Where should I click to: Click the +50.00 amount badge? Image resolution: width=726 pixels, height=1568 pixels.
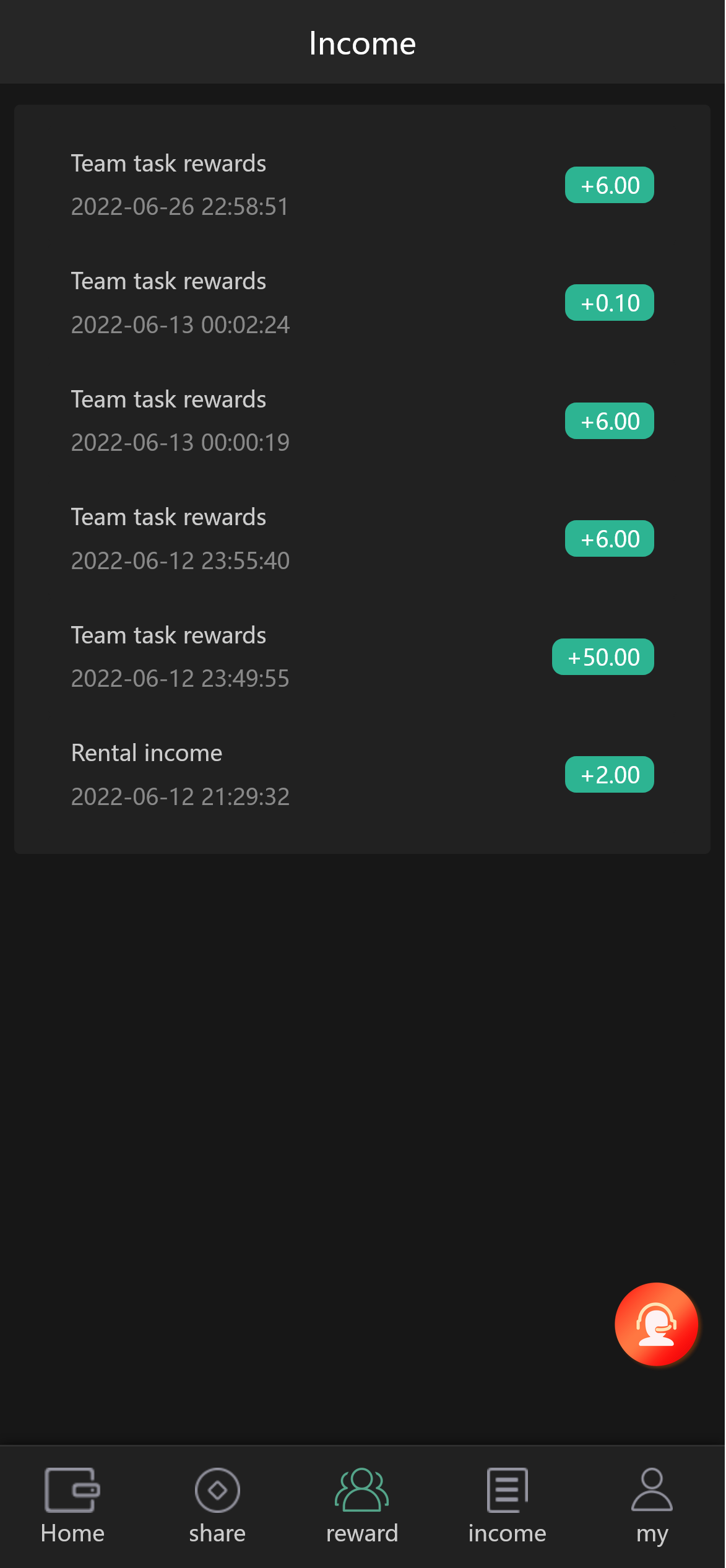(x=603, y=657)
